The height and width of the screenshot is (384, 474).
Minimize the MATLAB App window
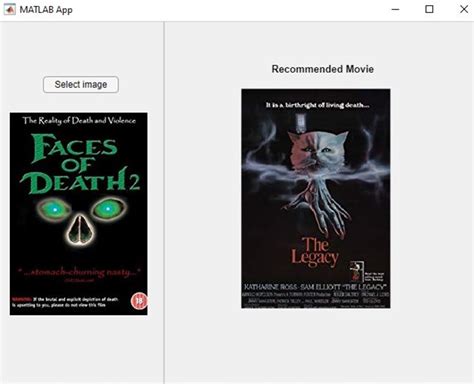tap(395, 9)
